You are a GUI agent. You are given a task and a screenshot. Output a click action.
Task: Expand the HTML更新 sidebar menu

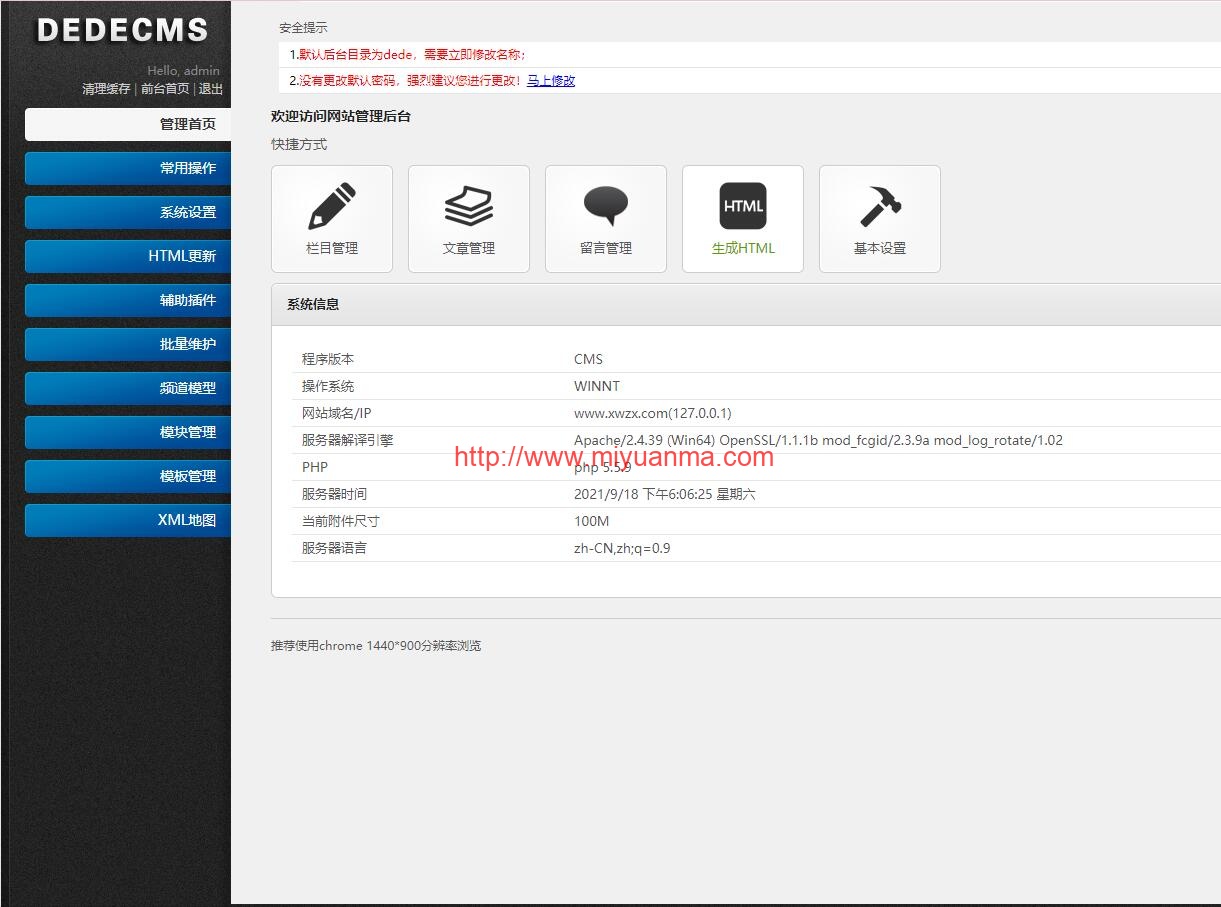coord(128,256)
